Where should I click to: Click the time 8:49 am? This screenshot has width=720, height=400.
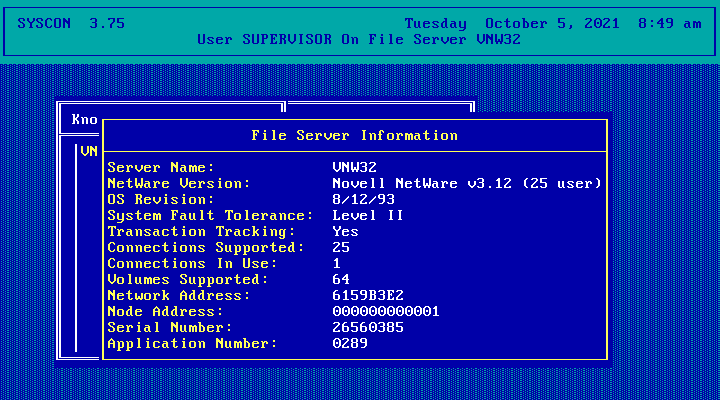(x=669, y=23)
